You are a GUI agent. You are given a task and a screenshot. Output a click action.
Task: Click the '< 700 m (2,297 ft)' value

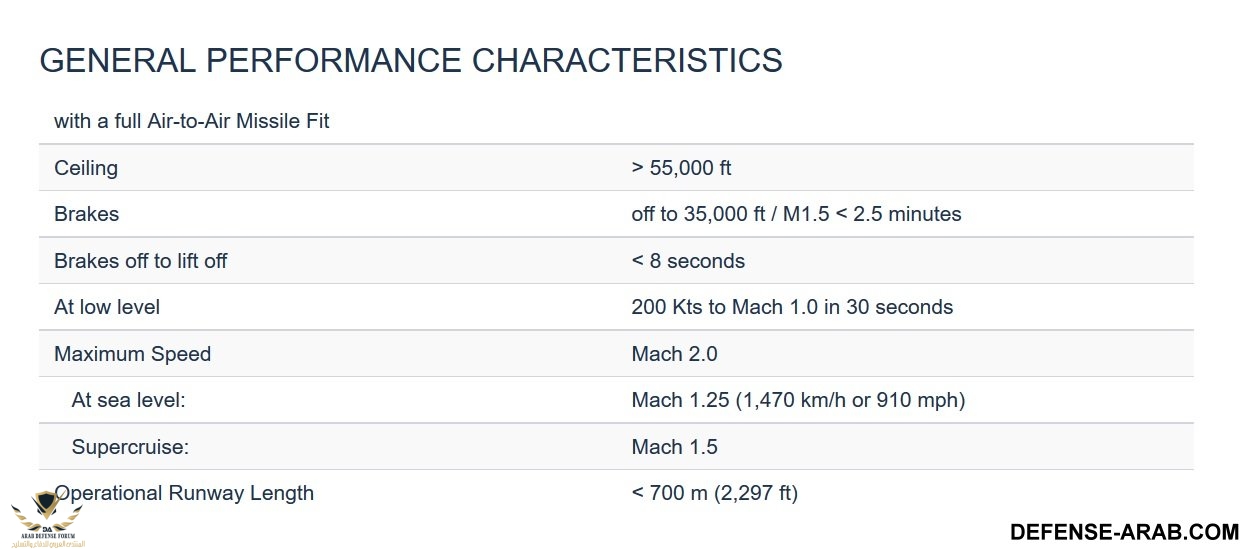(715, 493)
